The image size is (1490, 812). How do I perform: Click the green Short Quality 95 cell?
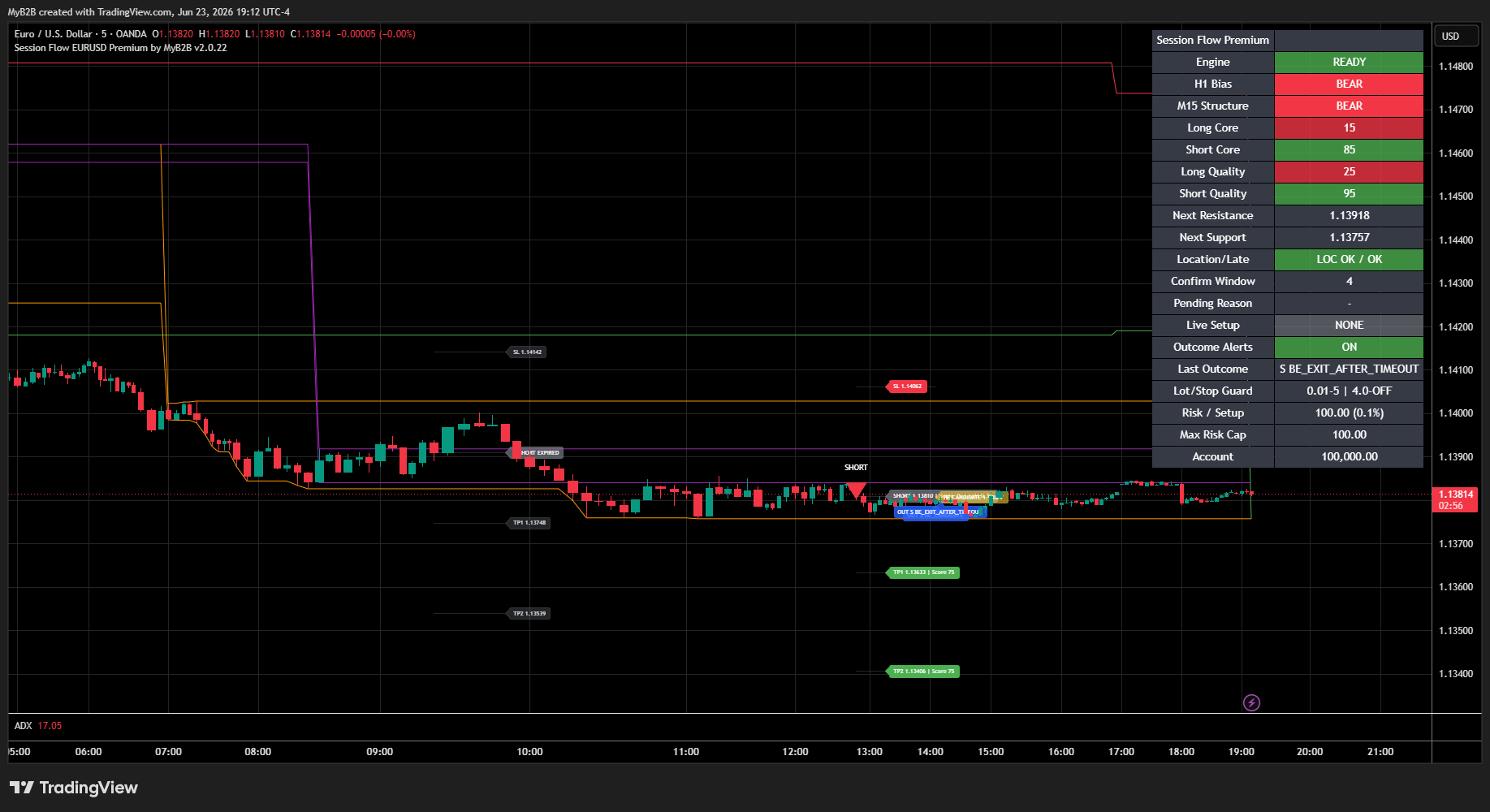(x=1349, y=194)
